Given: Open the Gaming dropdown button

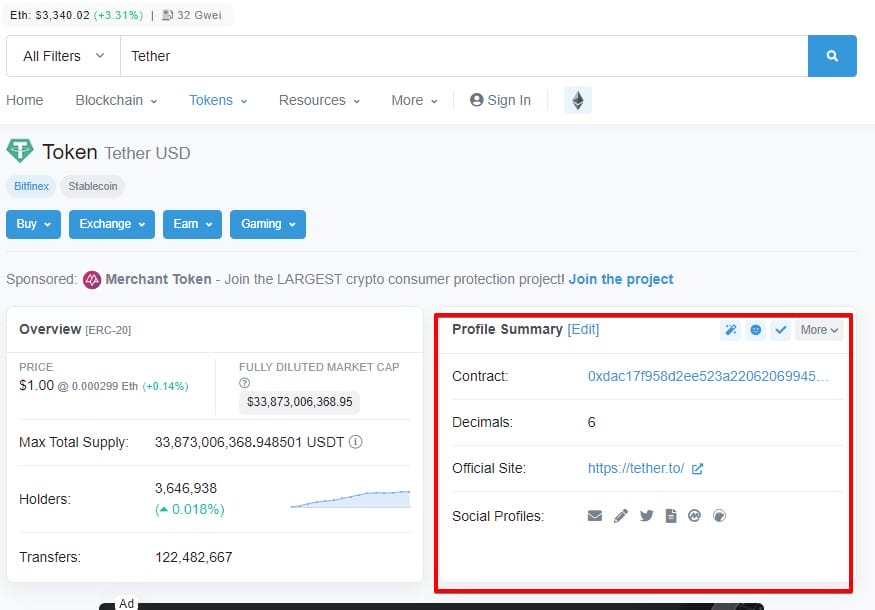Looking at the screenshot, I should pos(268,224).
